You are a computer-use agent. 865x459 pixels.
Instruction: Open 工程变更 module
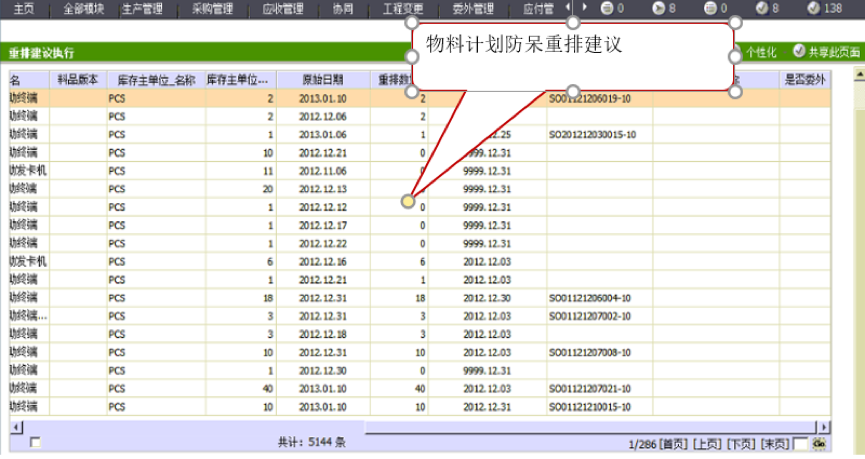point(403,8)
